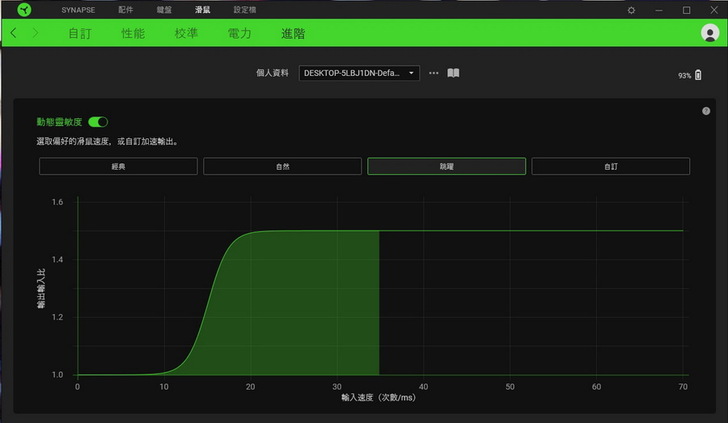The image size is (728, 423).
Task: Pick the 跳躍 curve preset
Action: 446,166
